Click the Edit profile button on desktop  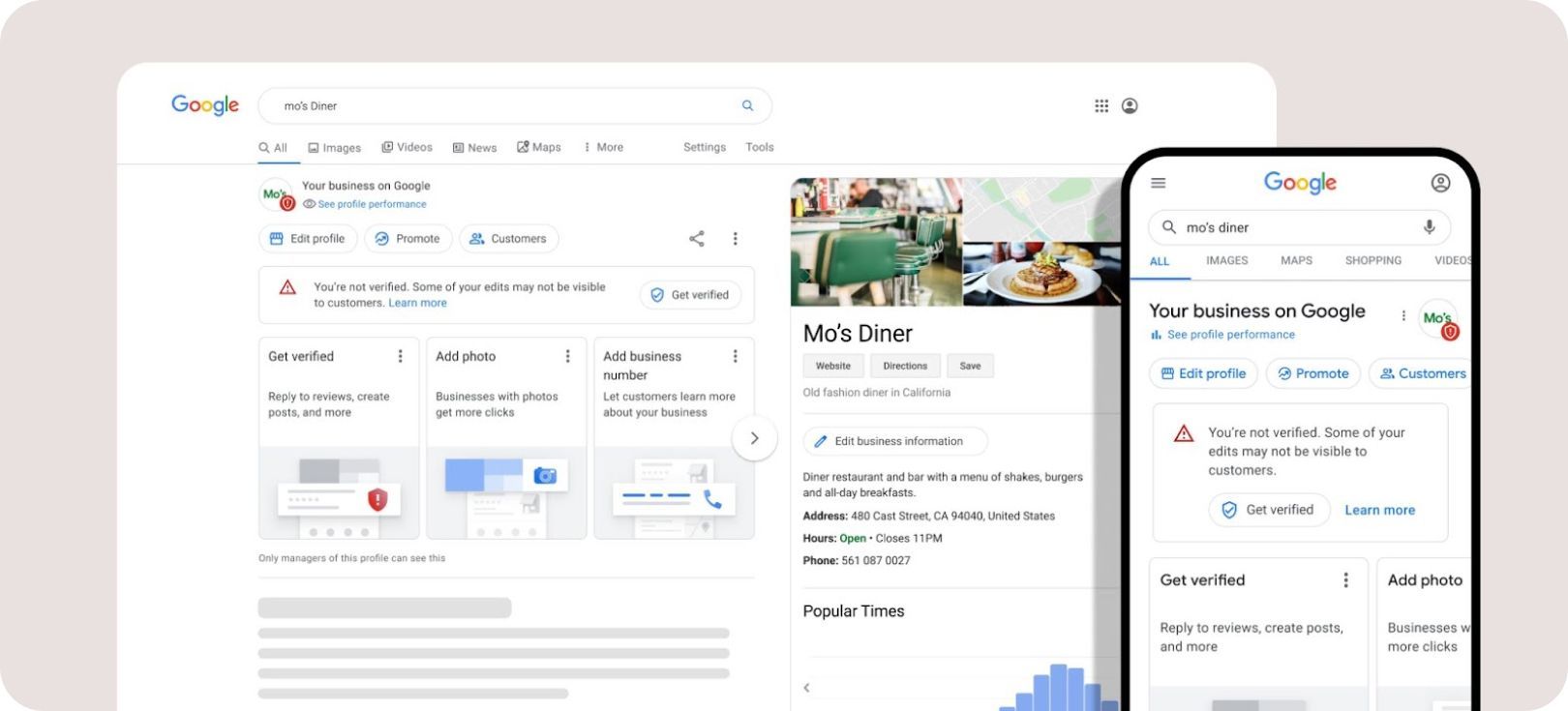click(x=308, y=239)
